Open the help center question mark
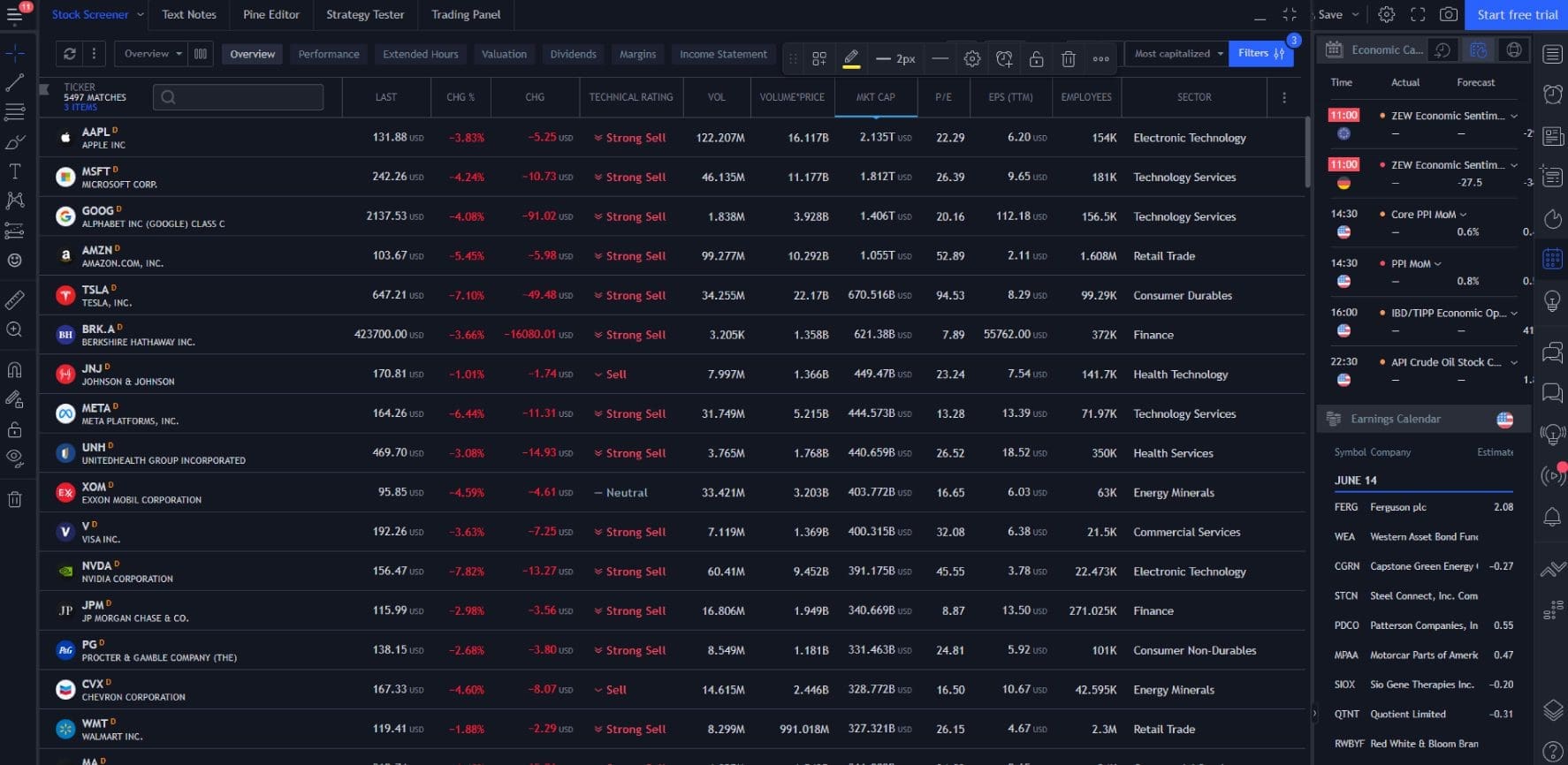 [1552, 752]
